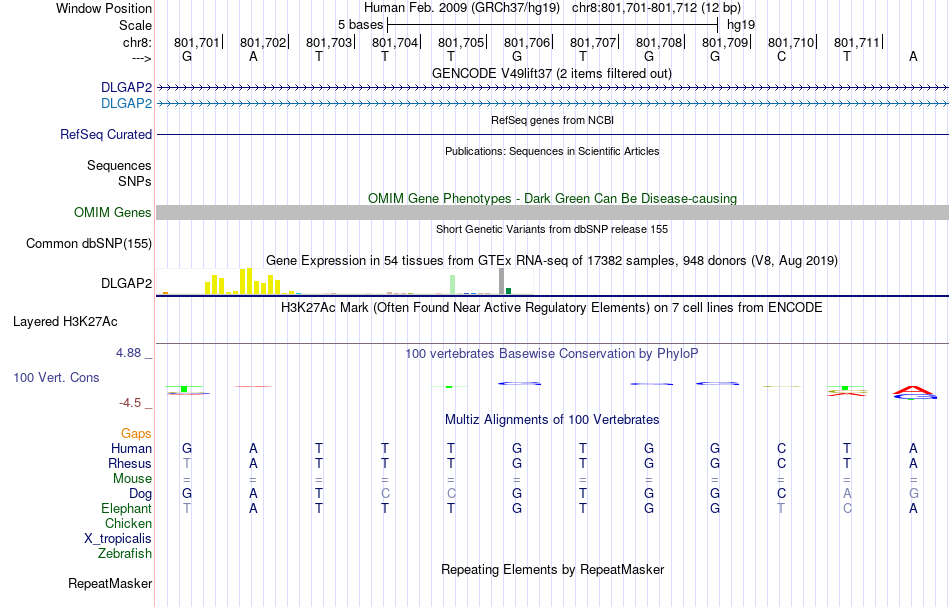Select the Rhesus species label

[130, 463]
